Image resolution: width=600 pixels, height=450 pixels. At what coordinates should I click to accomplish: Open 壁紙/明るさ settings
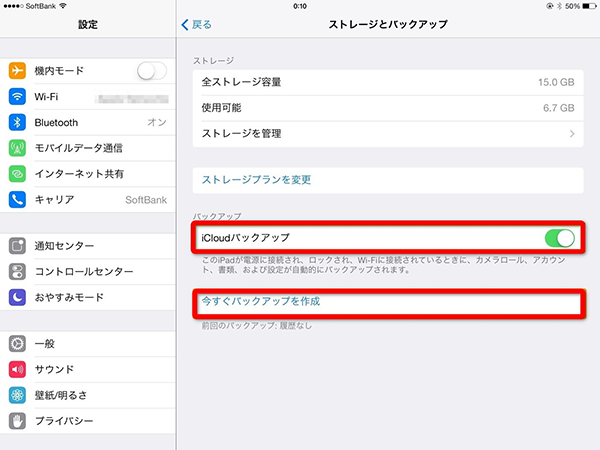coord(88,395)
